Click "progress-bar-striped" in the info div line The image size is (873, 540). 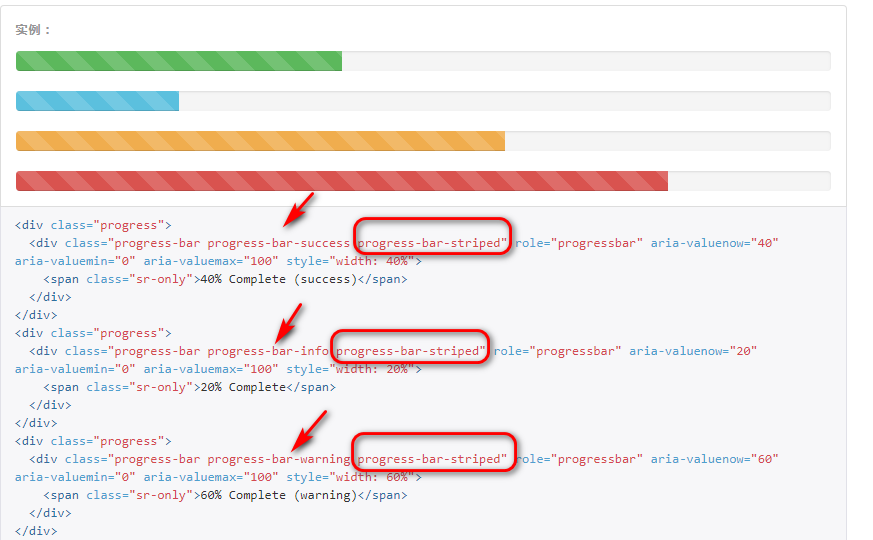coord(408,351)
